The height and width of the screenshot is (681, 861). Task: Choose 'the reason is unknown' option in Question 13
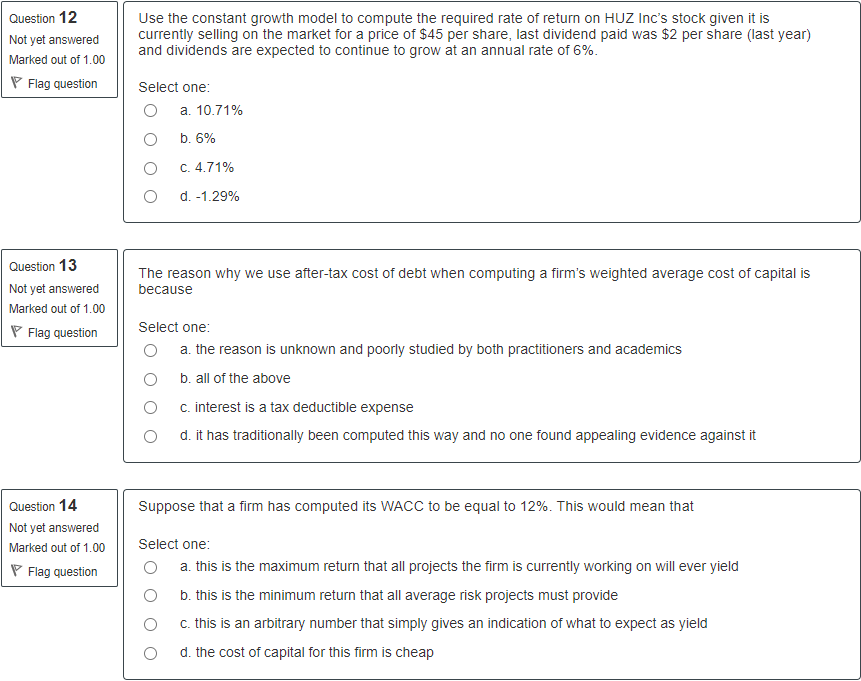tap(150, 350)
